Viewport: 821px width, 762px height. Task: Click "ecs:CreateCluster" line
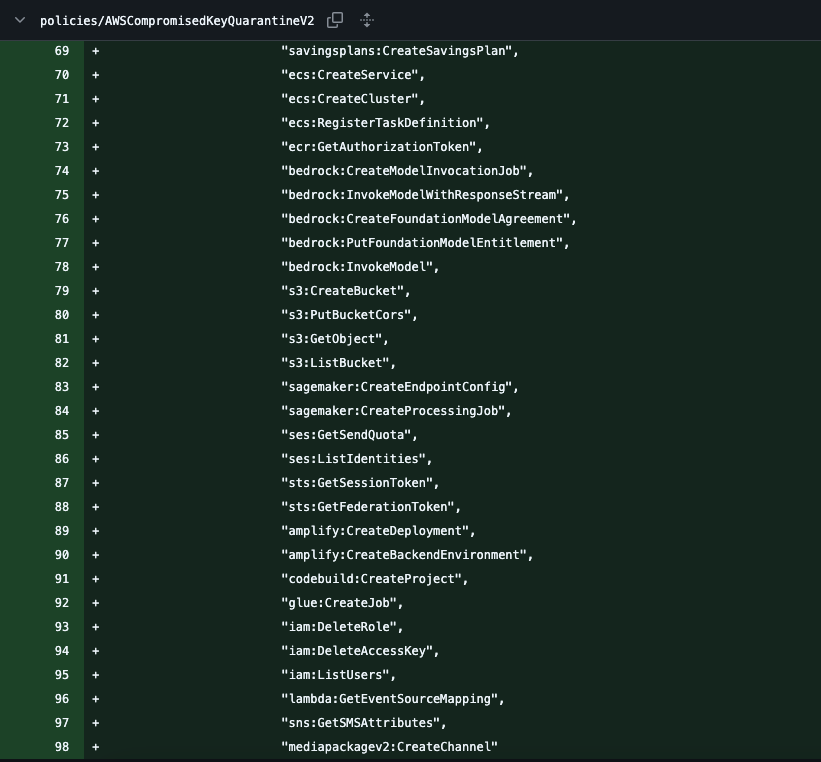tap(353, 99)
